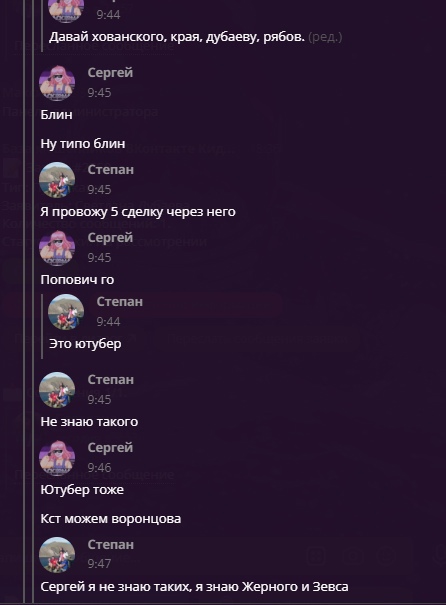The width and height of the screenshot is (446, 605).
Task: Select the message "Давай хованского, края, дубаеву, рябов."
Action: coord(177,37)
